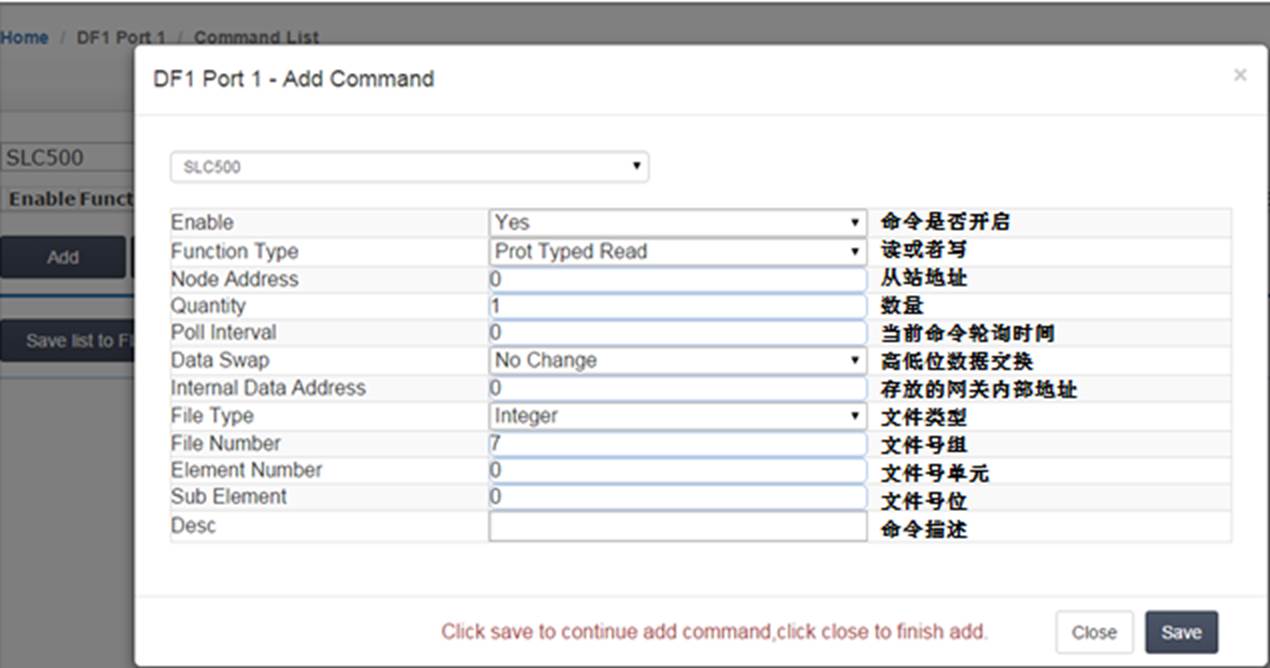Save the new command
Screen dimensions: 1270x668
click(1181, 632)
